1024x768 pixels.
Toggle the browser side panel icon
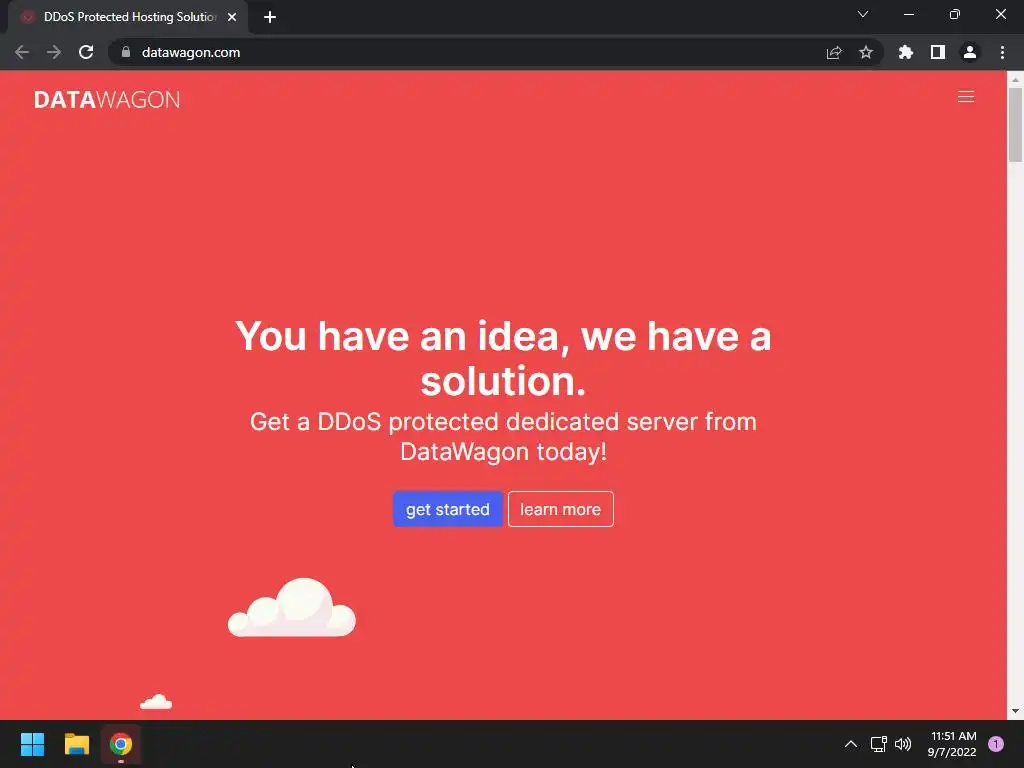[938, 52]
